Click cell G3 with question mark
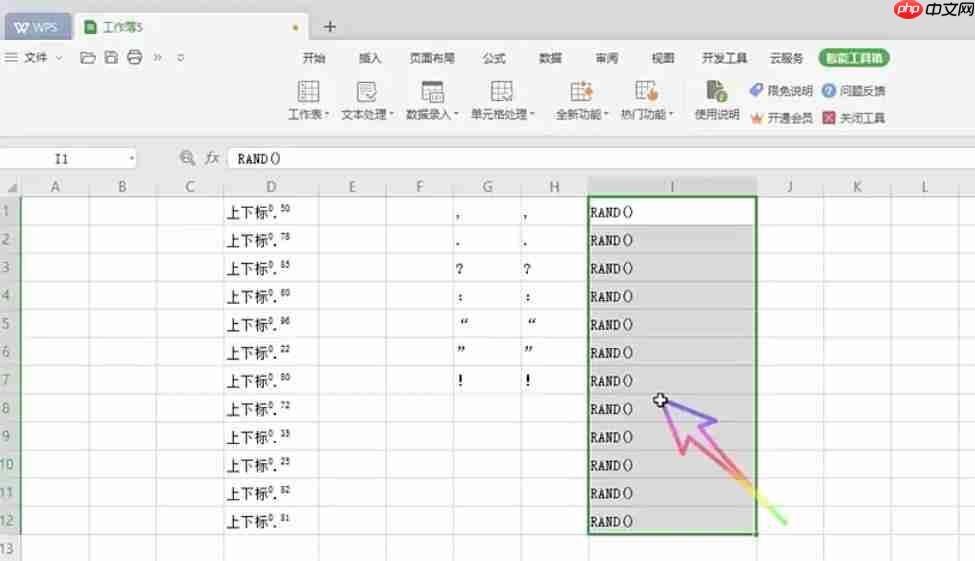Screen dimensions: 975x561 488,268
